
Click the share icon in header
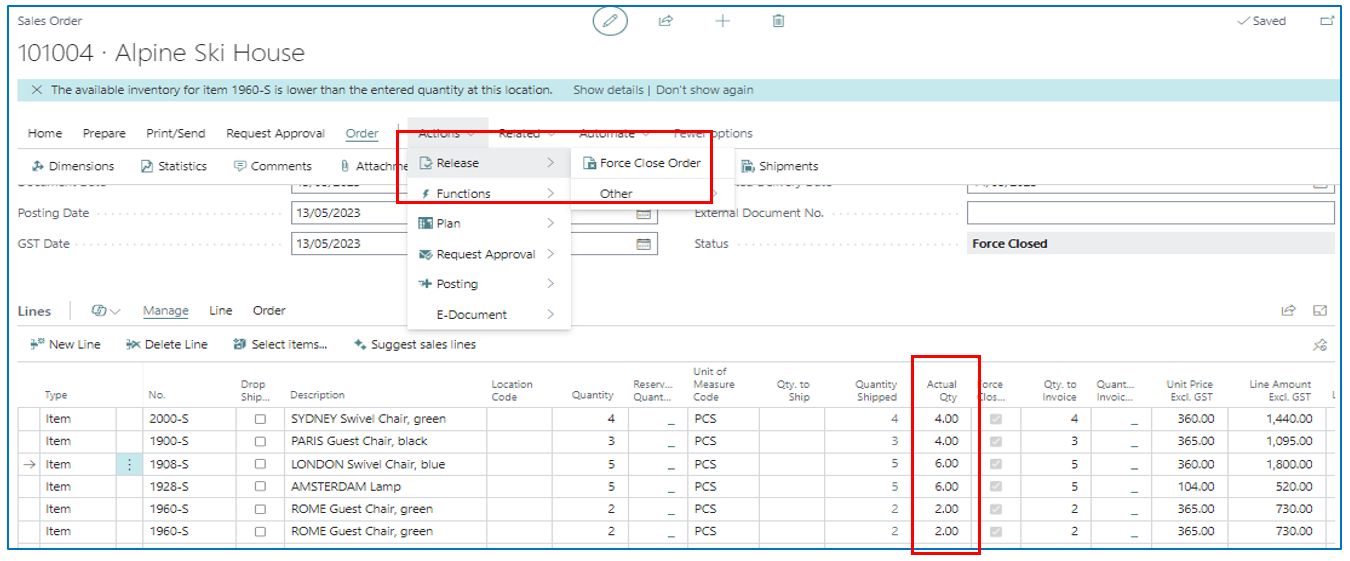tap(666, 21)
